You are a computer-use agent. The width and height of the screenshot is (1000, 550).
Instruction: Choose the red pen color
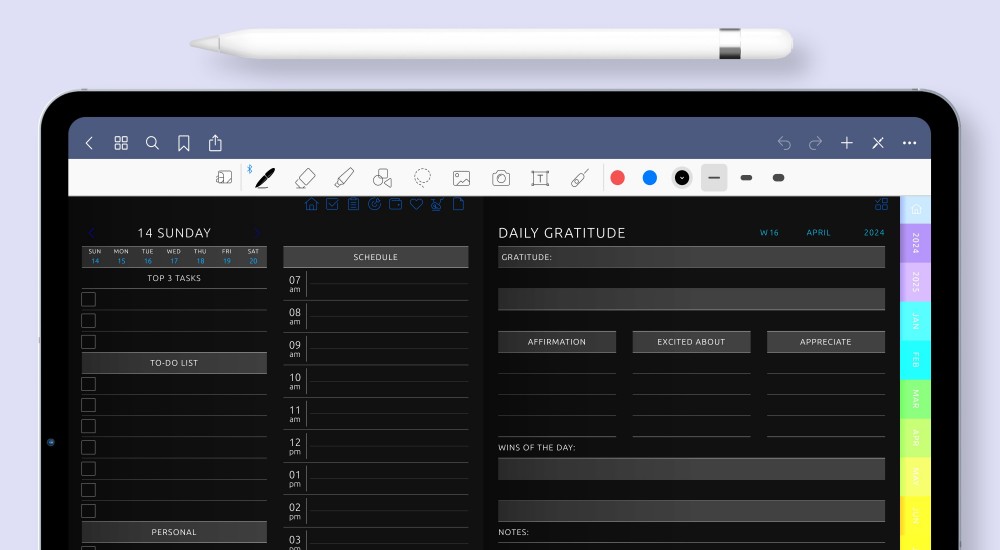617,178
